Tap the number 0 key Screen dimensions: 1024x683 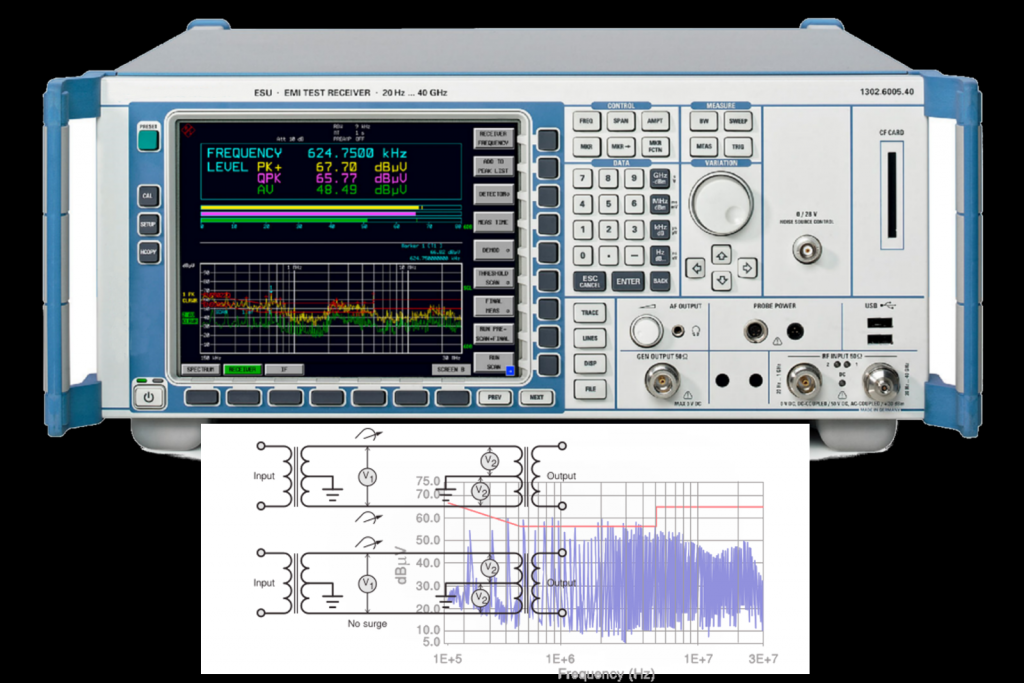pyautogui.click(x=583, y=255)
